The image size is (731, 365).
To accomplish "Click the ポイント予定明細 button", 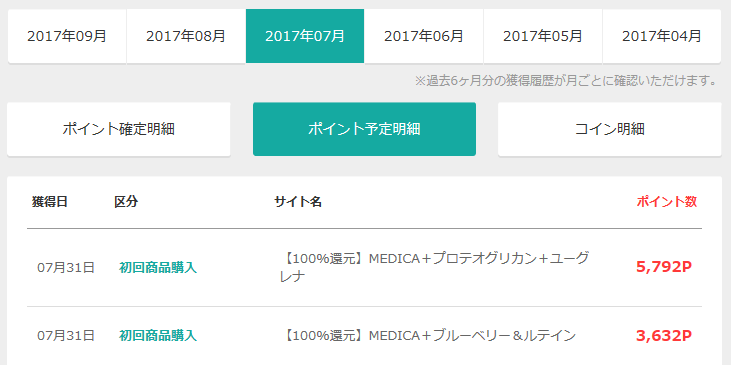I will 364,129.
